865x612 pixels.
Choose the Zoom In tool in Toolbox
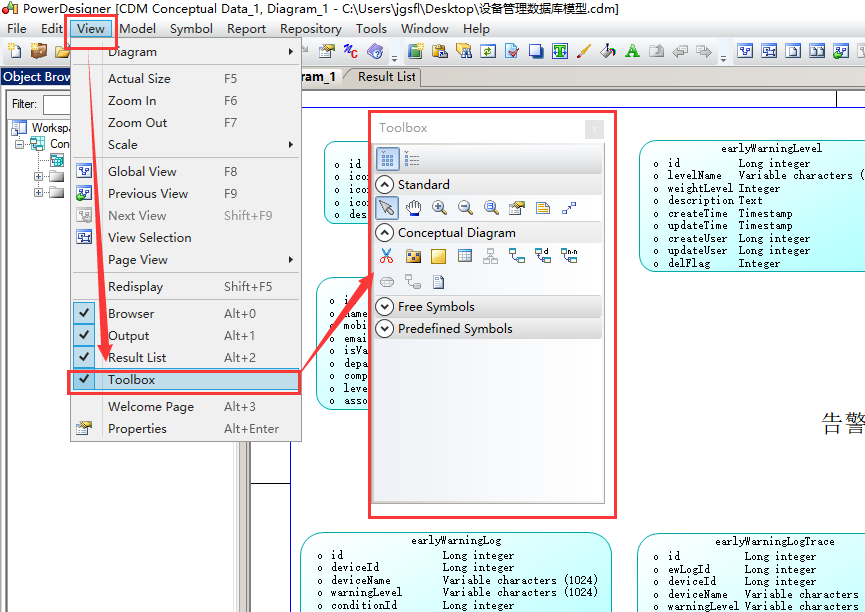pyautogui.click(x=439, y=208)
